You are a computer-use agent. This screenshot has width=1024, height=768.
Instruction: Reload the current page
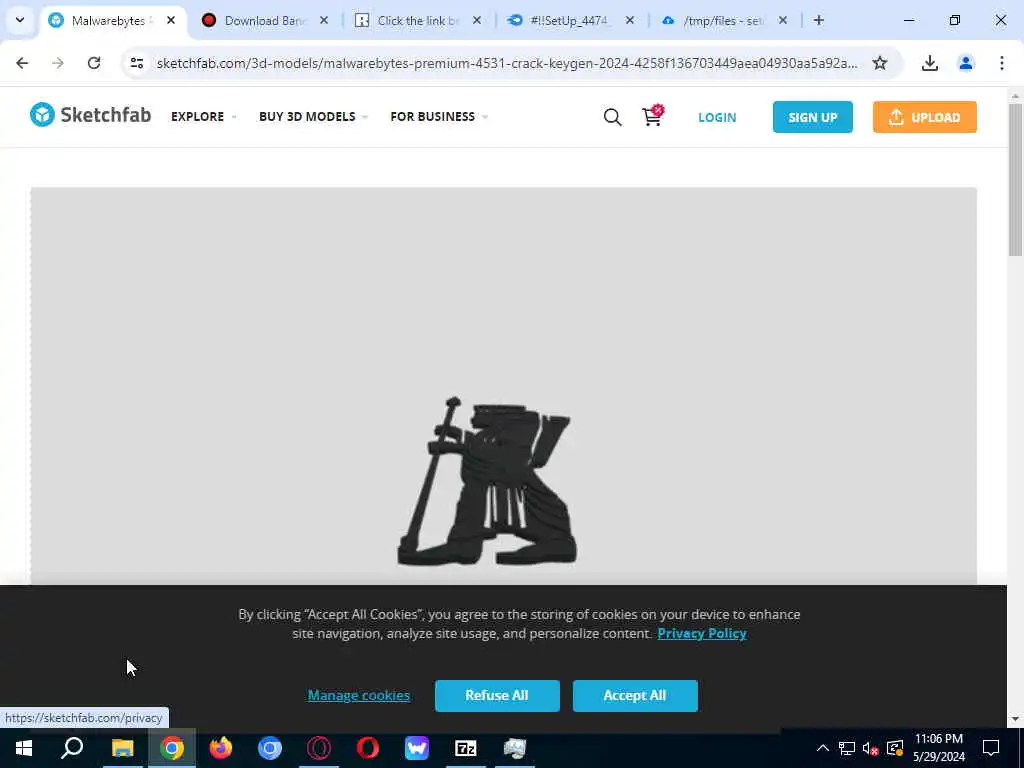tap(94, 63)
